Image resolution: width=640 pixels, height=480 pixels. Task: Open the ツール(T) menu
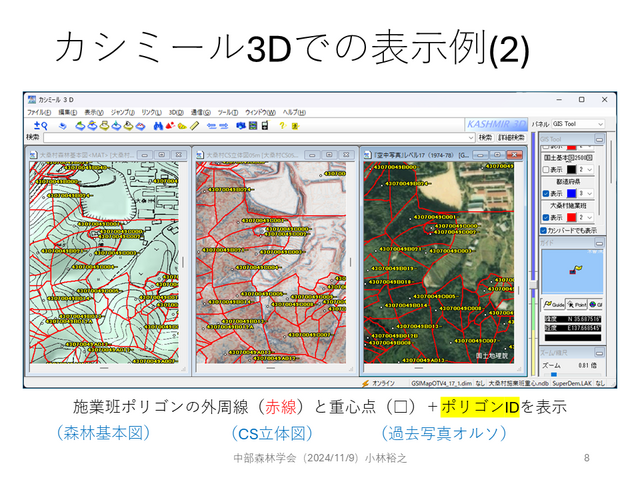[x=228, y=112]
